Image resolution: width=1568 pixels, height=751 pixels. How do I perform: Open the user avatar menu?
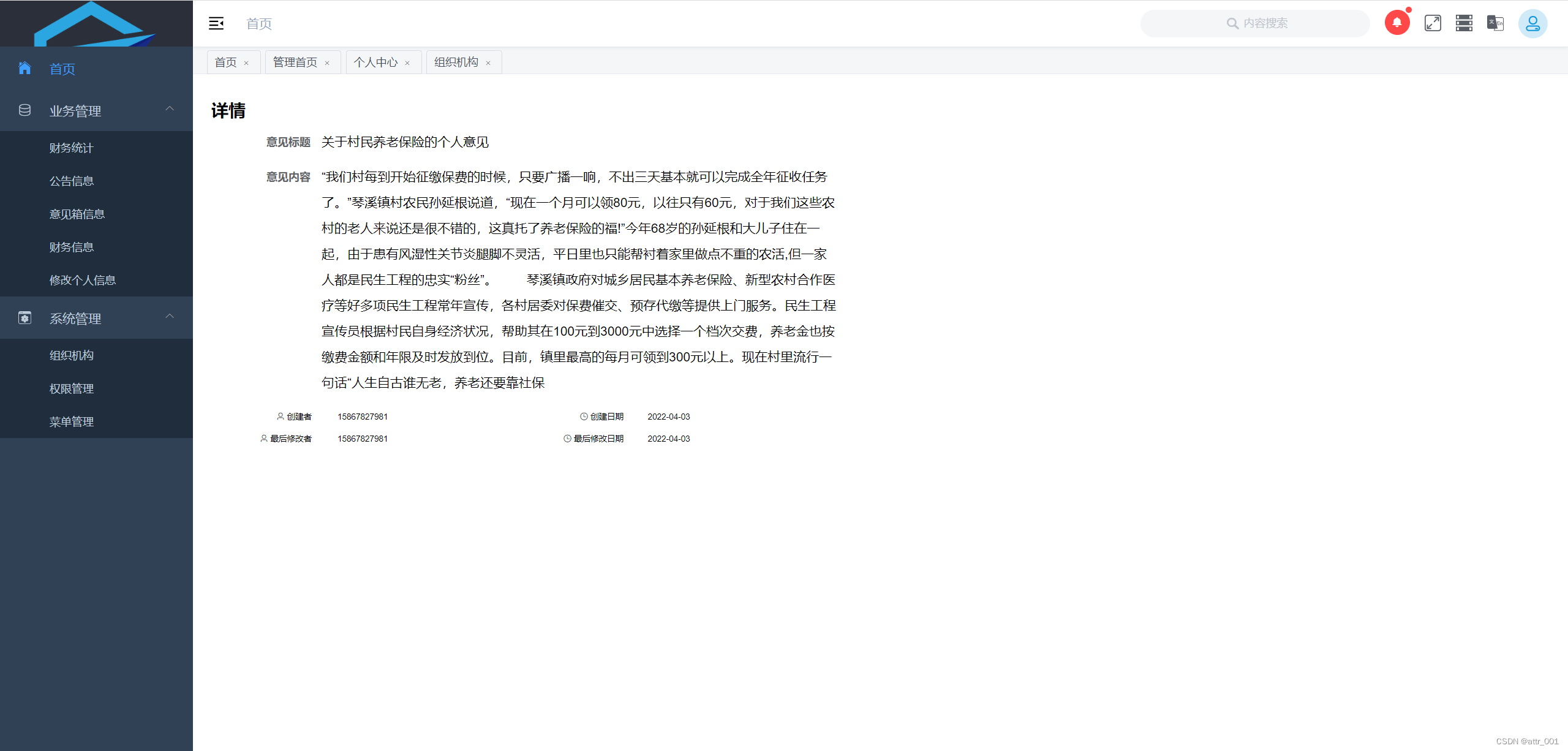tap(1532, 23)
